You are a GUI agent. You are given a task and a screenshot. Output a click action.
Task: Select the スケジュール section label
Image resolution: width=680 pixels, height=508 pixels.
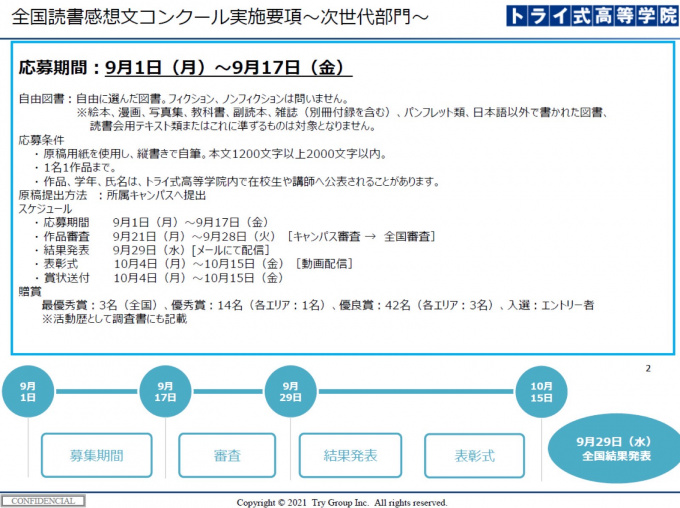tap(47, 209)
